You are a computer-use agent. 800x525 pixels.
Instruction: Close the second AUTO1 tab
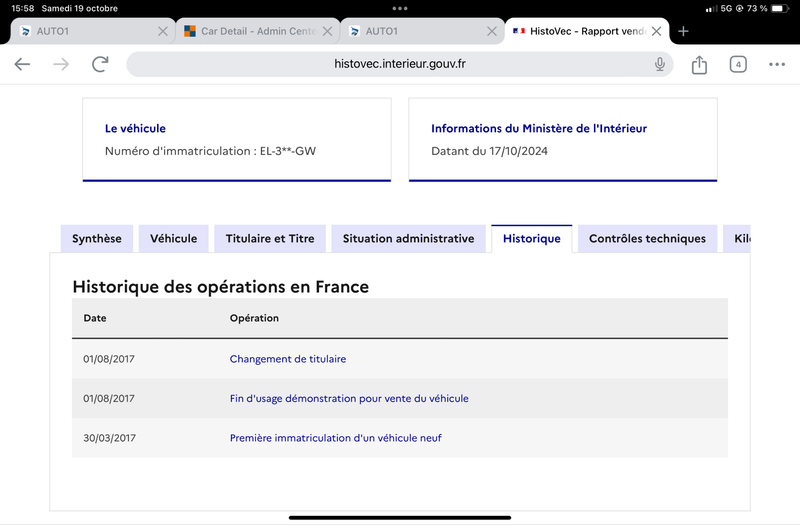tap(492, 31)
